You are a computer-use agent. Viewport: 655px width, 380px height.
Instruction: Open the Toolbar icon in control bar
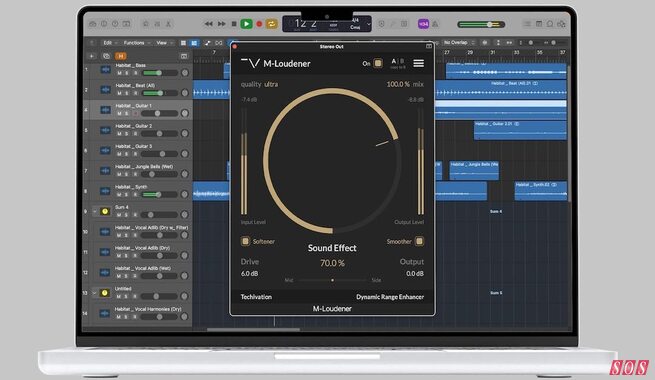click(x=126, y=24)
